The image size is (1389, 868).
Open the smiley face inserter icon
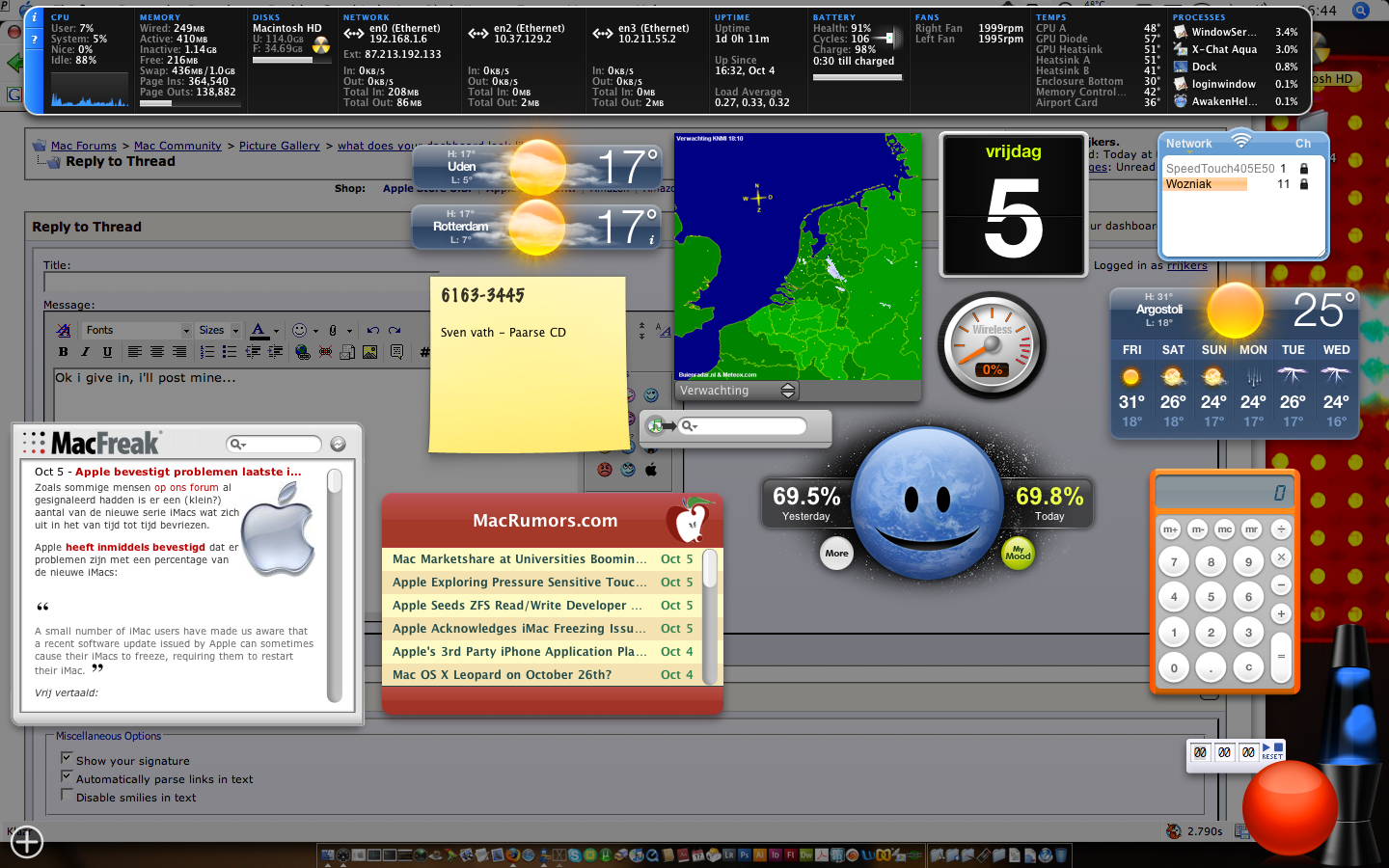pyautogui.click(x=300, y=330)
